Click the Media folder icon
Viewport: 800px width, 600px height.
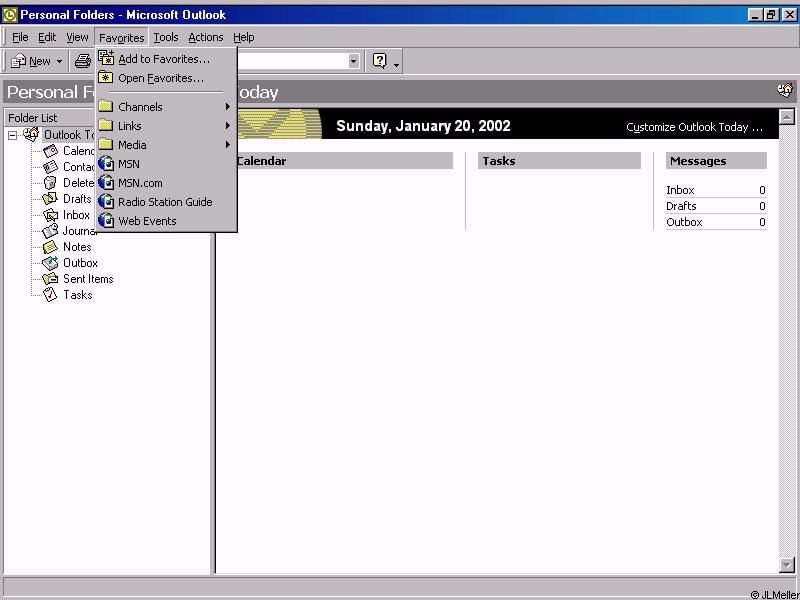click(x=106, y=144)
